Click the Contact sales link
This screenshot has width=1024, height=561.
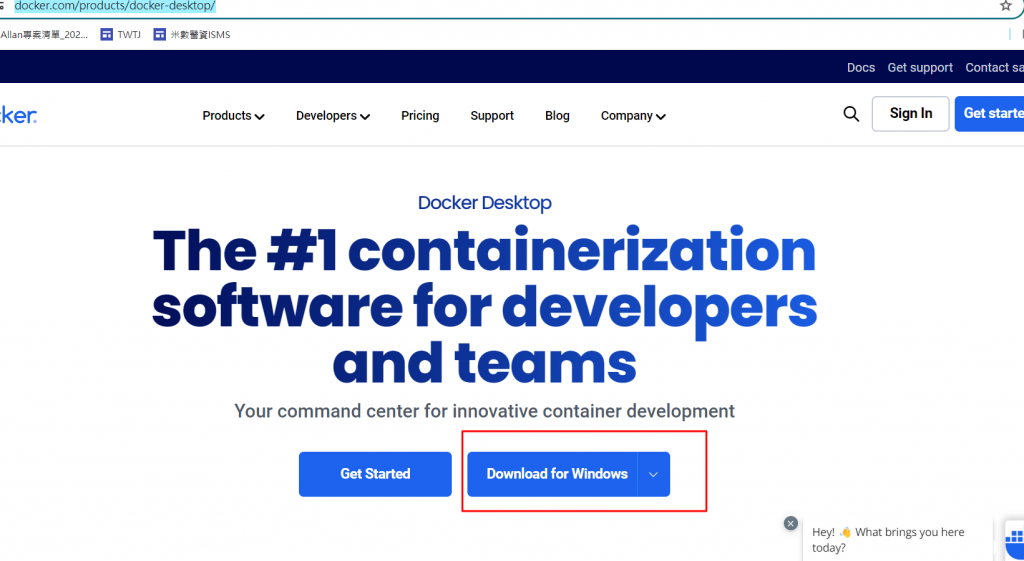coord(995,67)
